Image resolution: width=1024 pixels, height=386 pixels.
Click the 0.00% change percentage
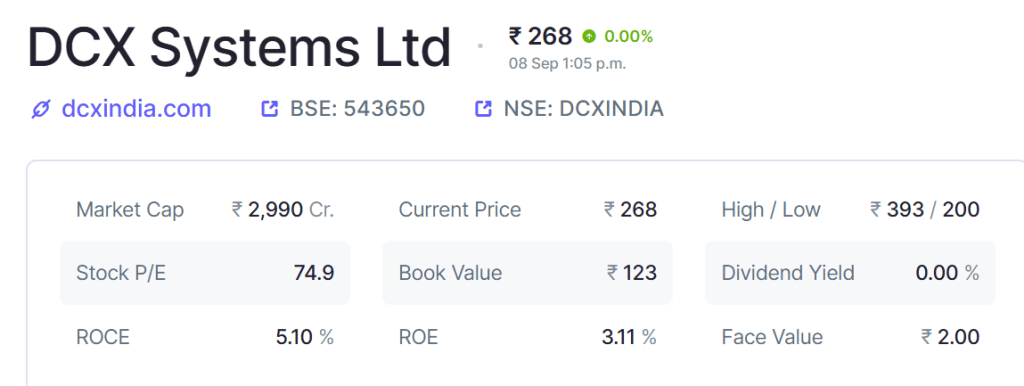pos(628,37)
